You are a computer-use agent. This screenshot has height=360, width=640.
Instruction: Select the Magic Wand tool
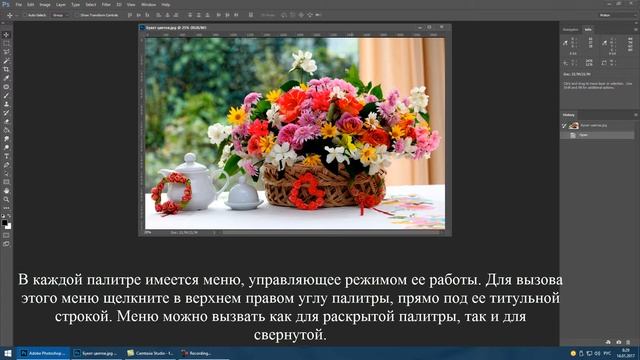click(x=6, y=61)
